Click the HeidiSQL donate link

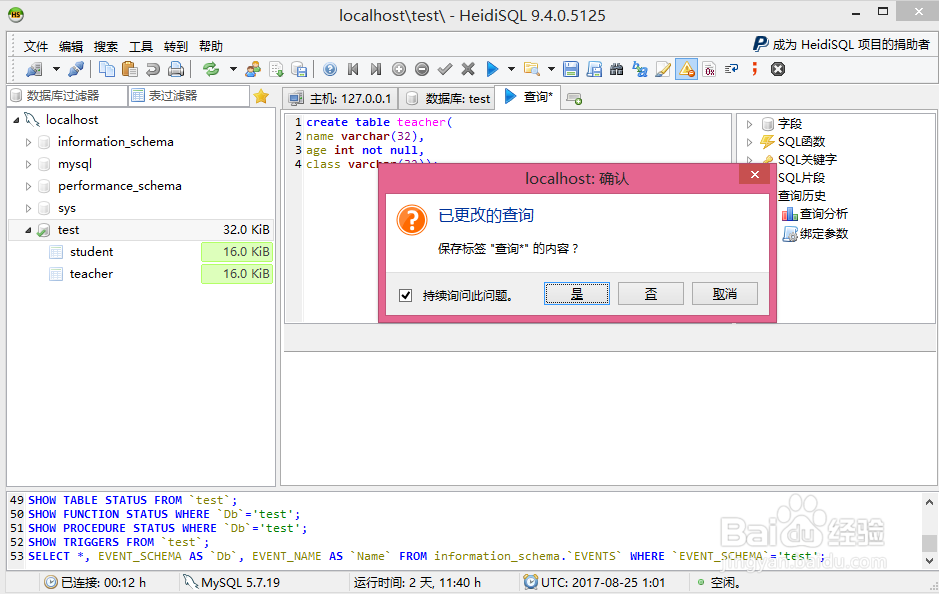point(841,44)
